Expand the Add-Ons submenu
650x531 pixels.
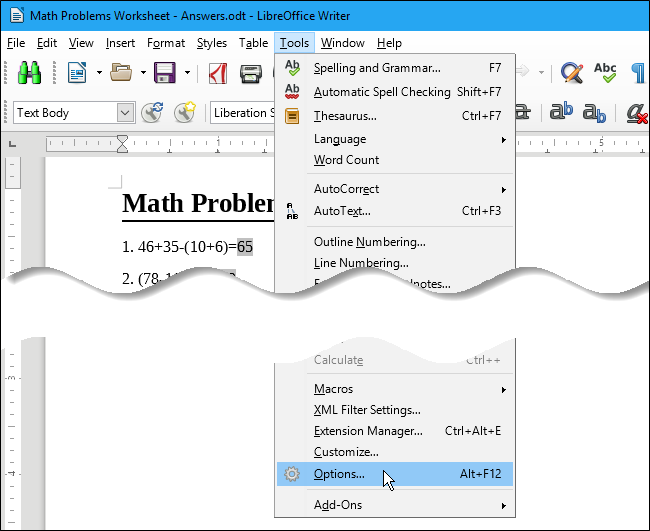[394, 505]
